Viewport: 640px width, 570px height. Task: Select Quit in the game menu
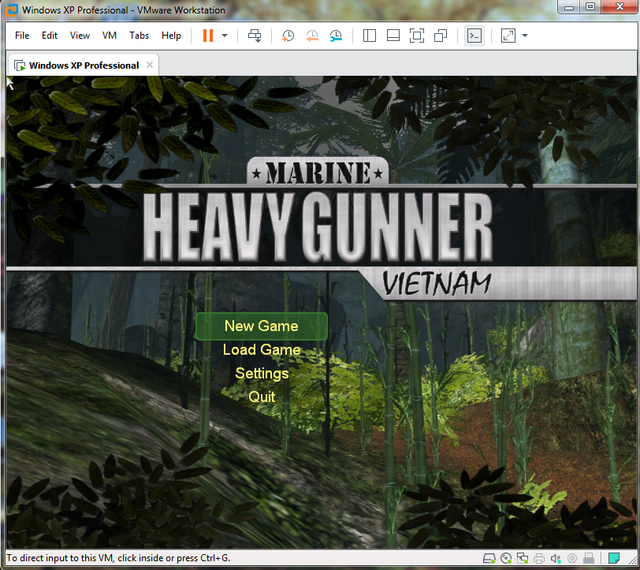coord(262,396)
